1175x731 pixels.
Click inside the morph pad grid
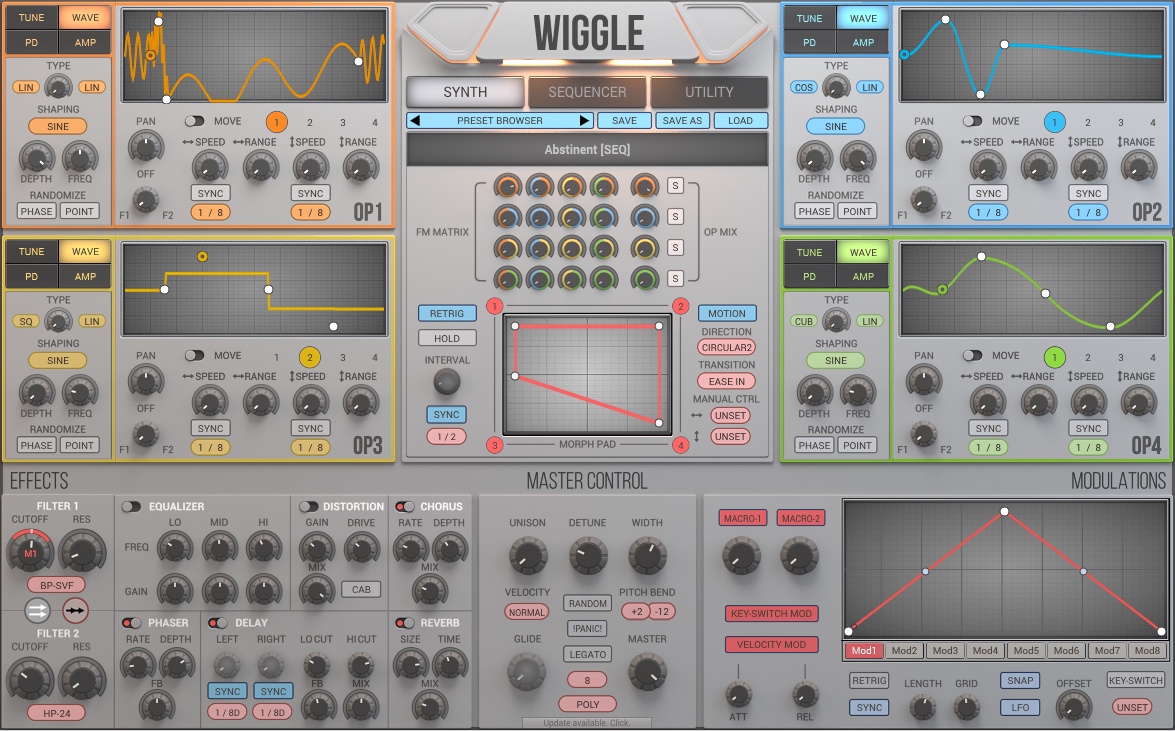tap(587, 375)
